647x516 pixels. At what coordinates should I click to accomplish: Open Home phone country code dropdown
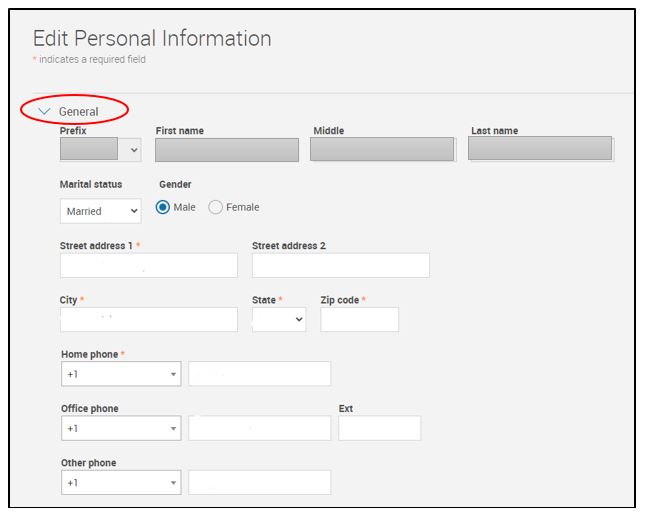[x=121, y=374]
